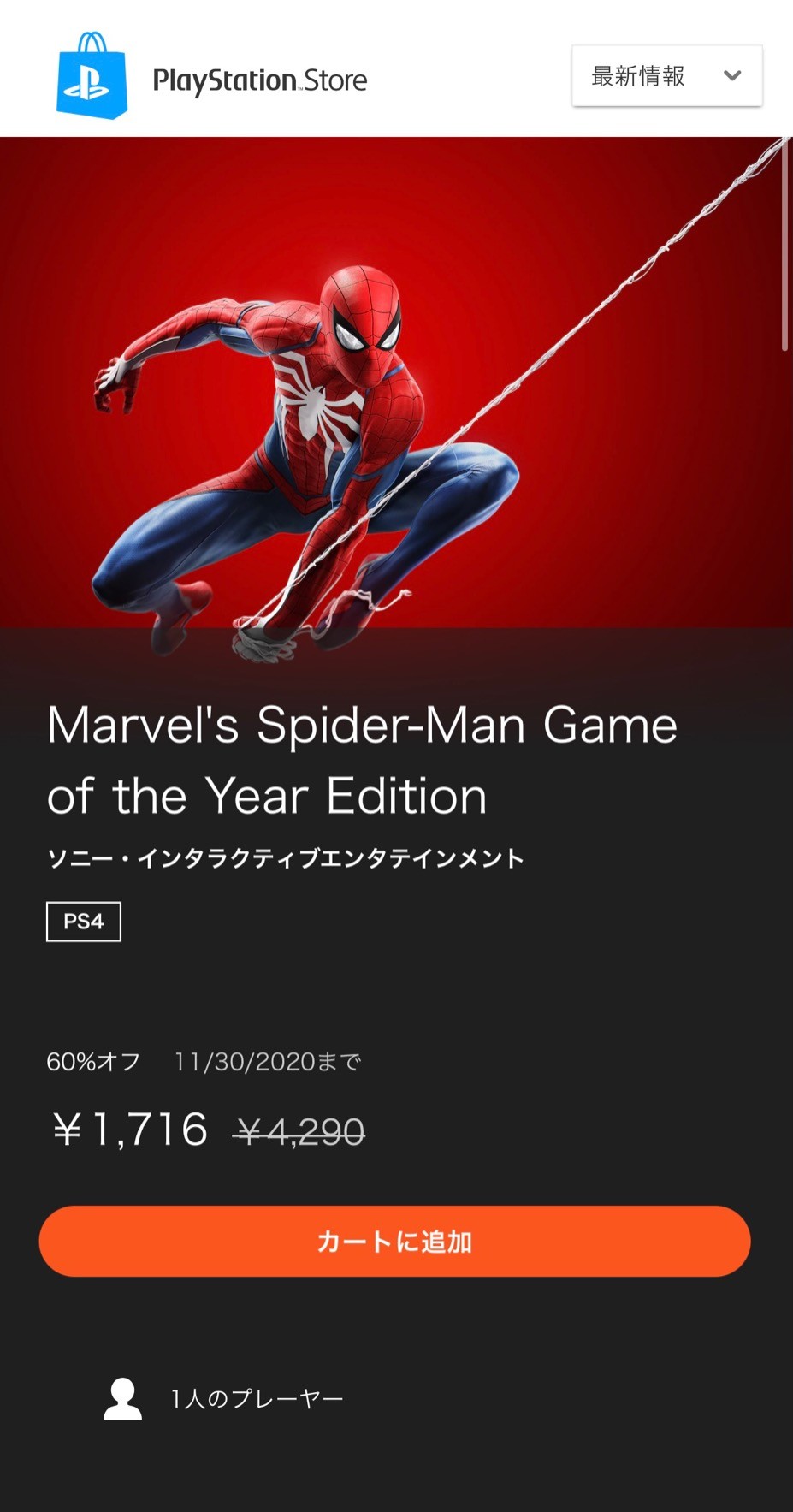Screen dimensions: 793x1512
Task: Click the PlayStation Store logo text
Action: click(x=259, y=80)
